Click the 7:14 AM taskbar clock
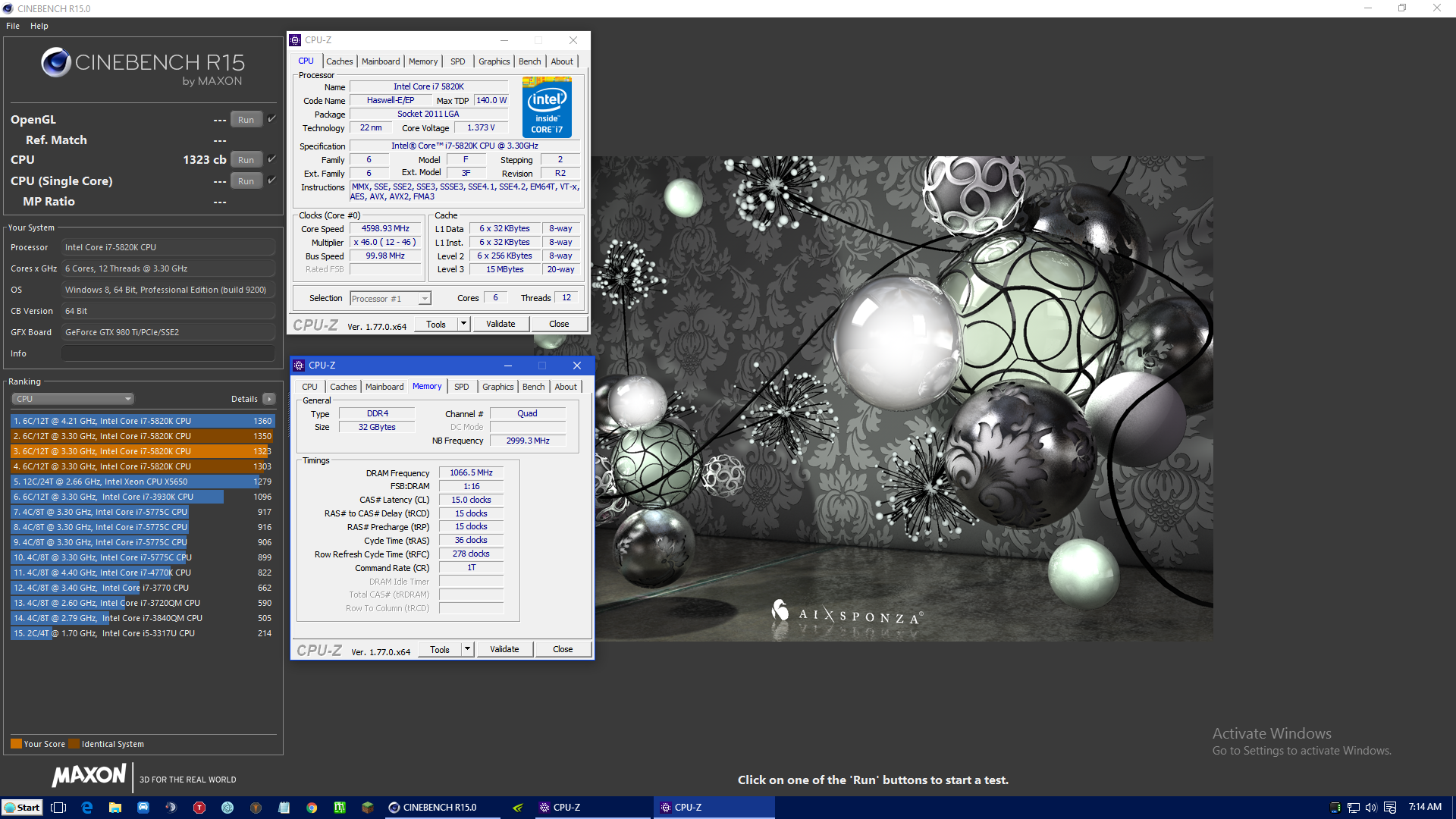 (x=1425, y=807)
